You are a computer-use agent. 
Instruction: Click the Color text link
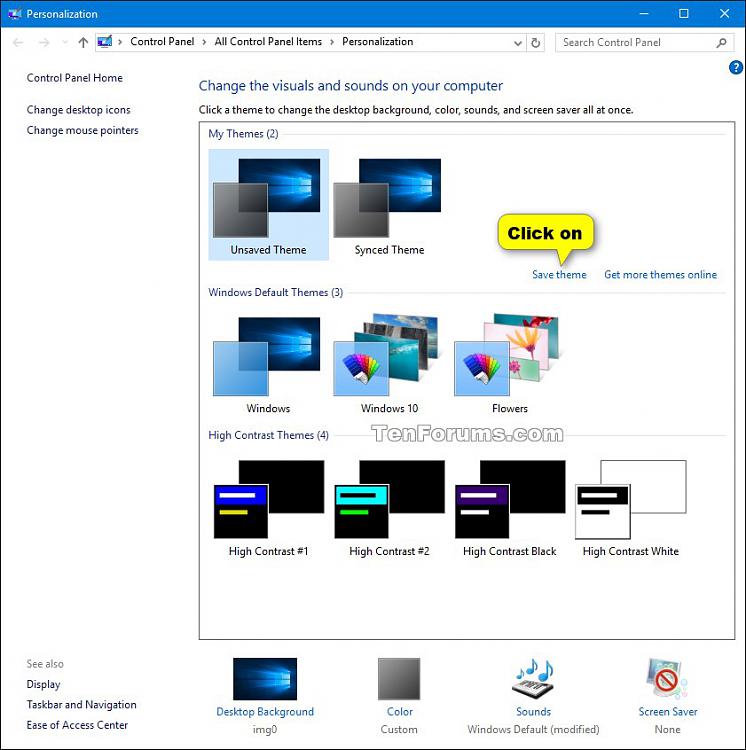pyautogui.click(x=399, y=712)
